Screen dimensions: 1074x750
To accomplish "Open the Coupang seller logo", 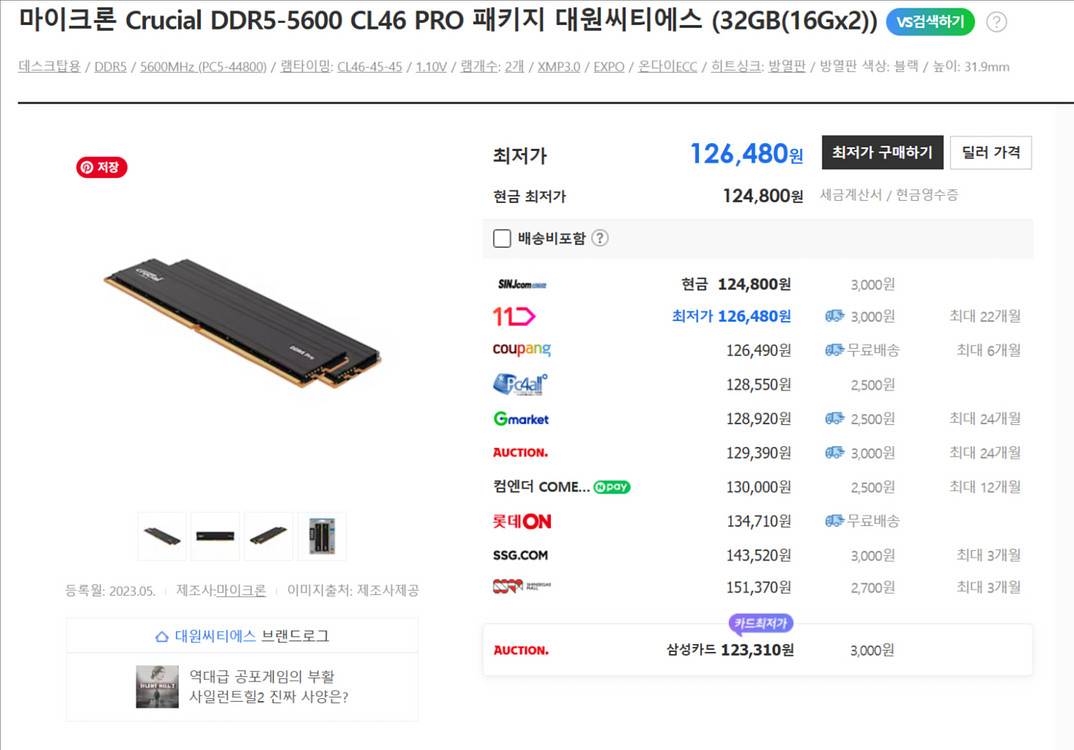I will point(521,350).
